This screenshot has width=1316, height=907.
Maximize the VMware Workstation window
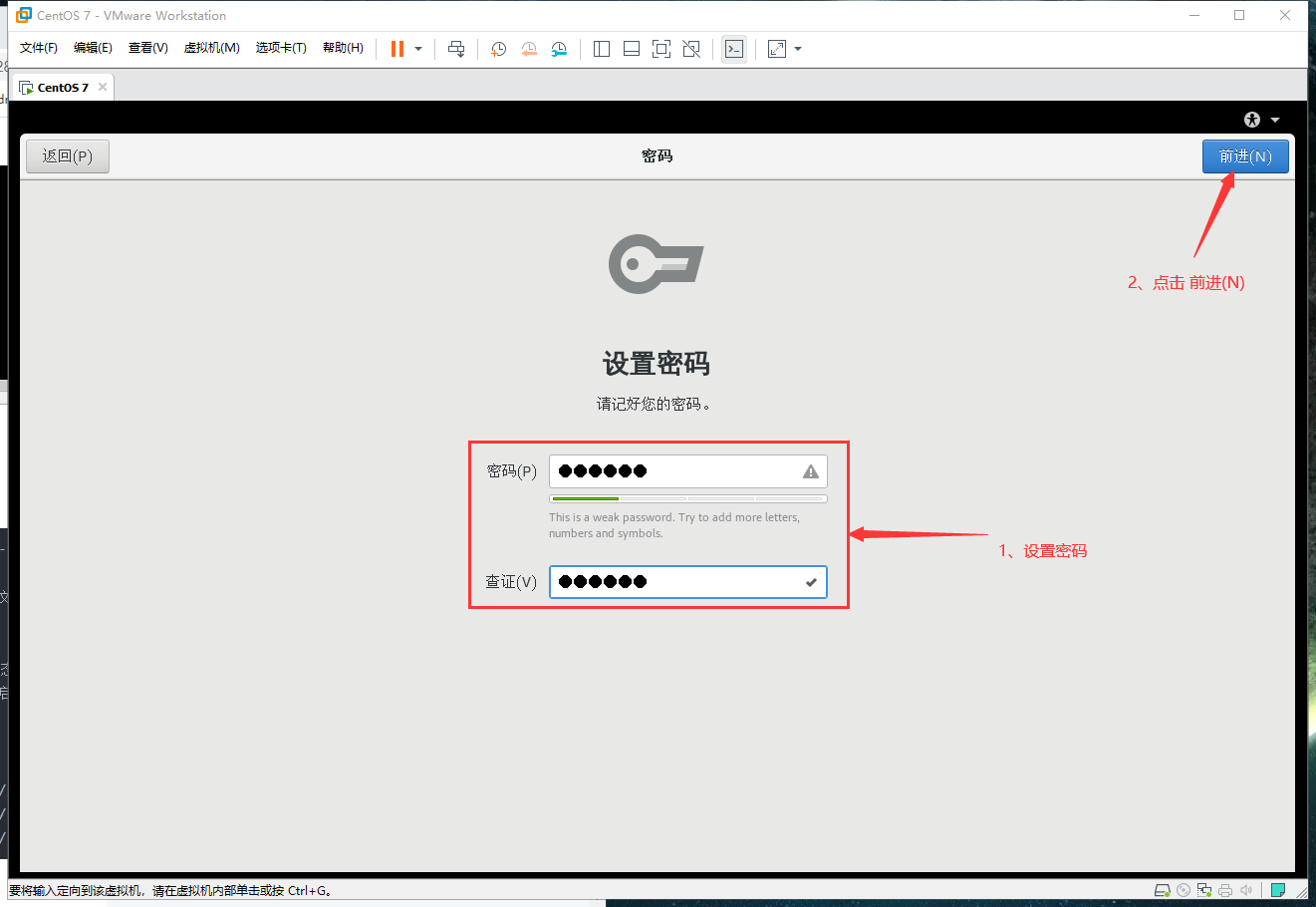pyautogui.click(x=1239, y=15)
